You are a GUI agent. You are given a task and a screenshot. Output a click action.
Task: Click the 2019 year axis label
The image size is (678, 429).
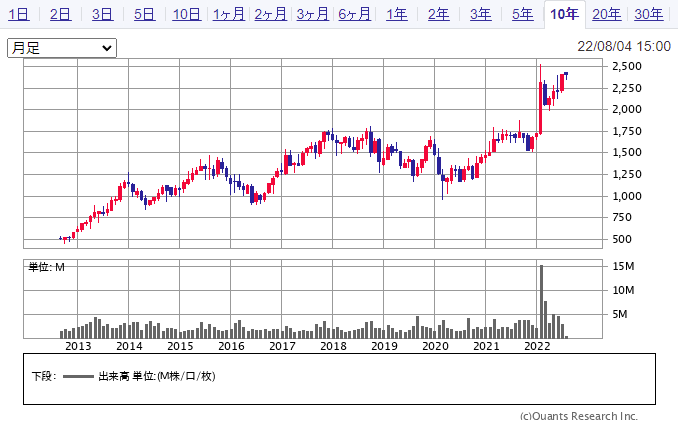pos(384,346)
